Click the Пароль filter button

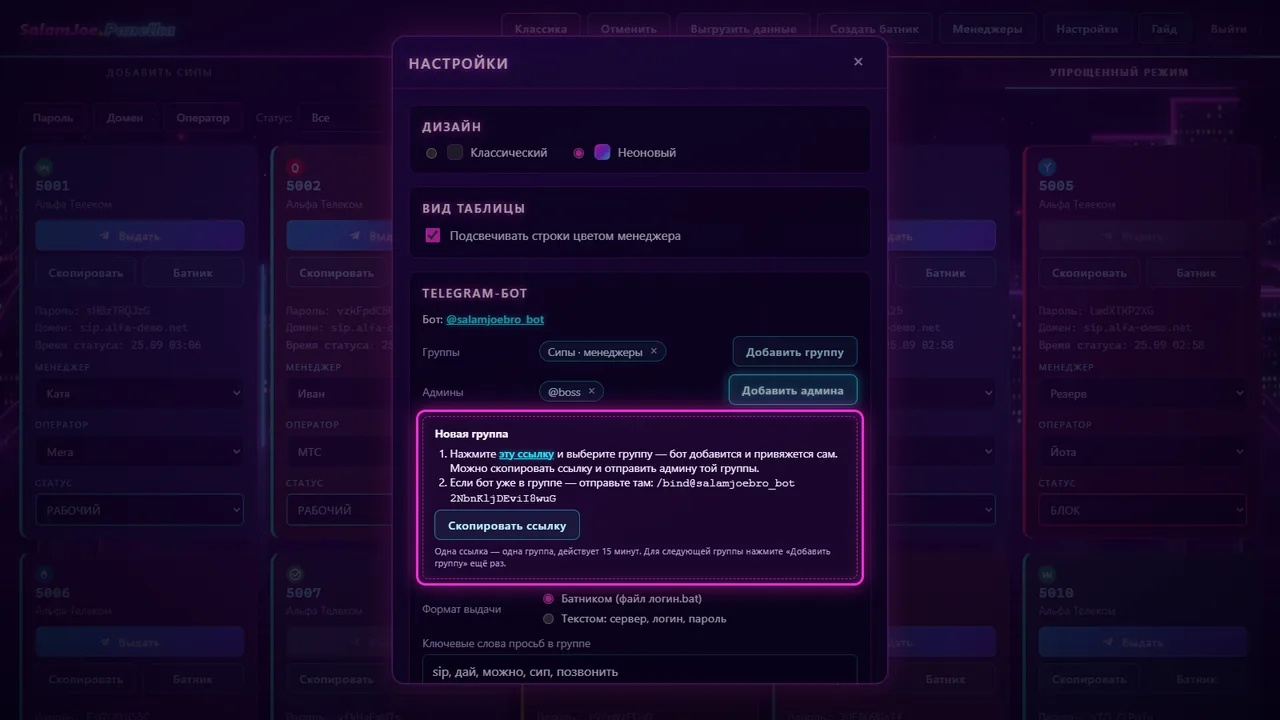coord(53,118)
